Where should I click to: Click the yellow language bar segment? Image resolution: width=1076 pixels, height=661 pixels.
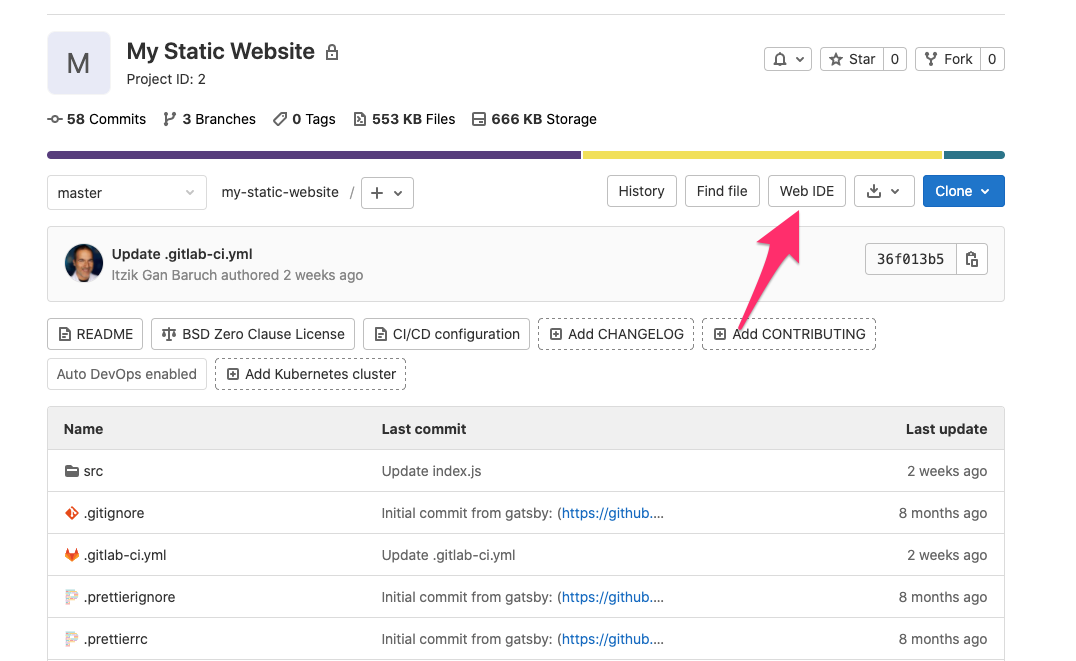[x=762, y=155]
